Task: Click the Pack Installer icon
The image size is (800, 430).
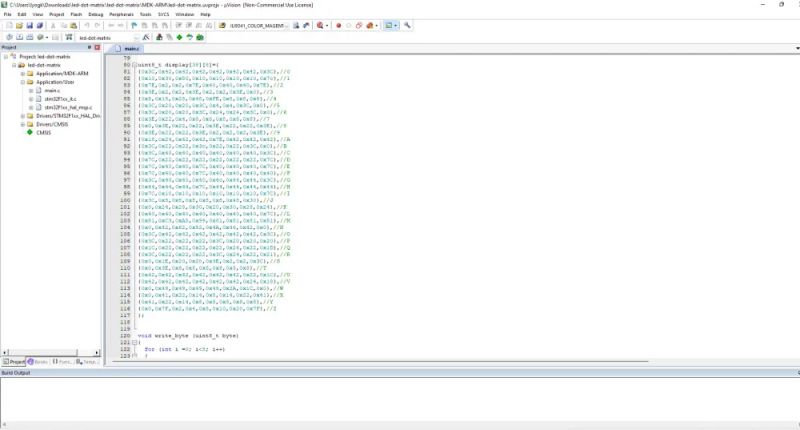Action: click(200, 37)
